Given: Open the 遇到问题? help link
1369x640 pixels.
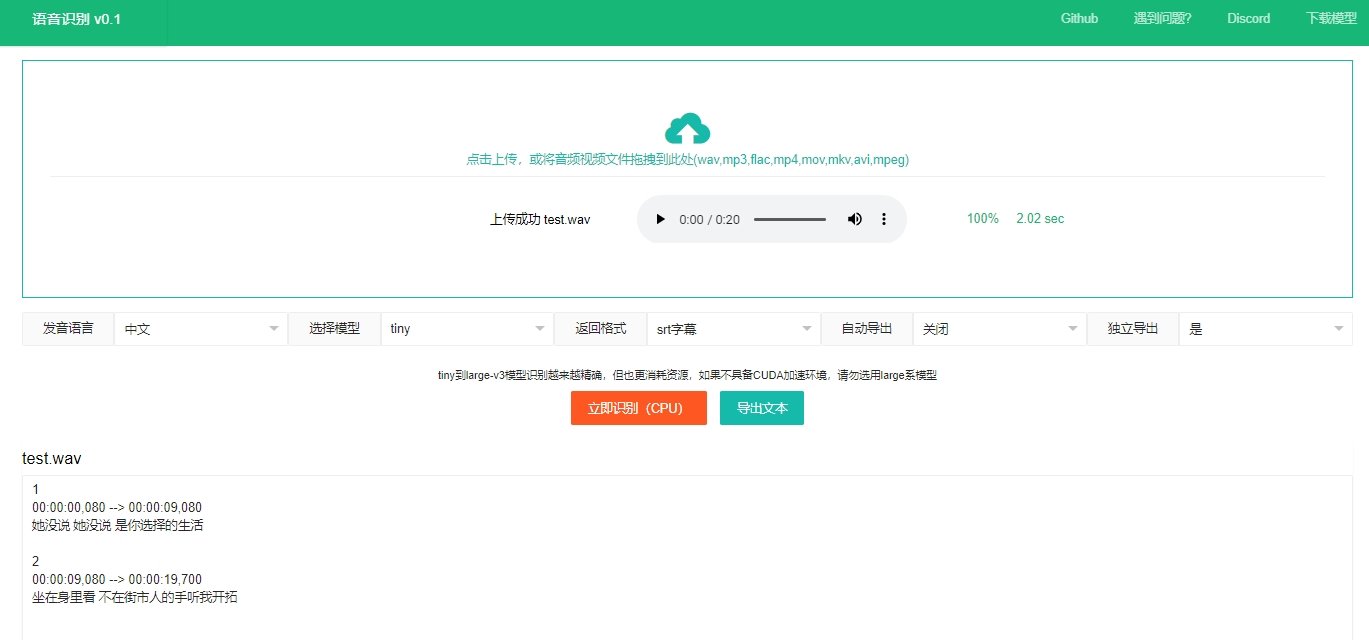Looking at the screenshot, I should tap(1162, 19).
